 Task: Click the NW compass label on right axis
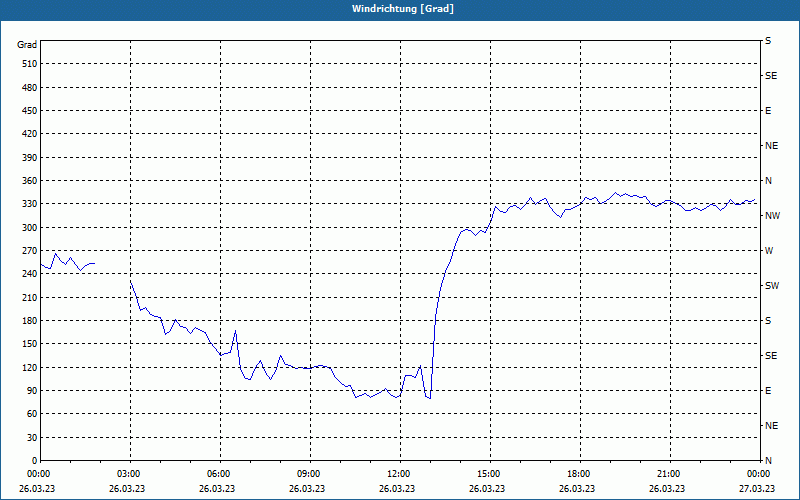[x=772, y=216]
